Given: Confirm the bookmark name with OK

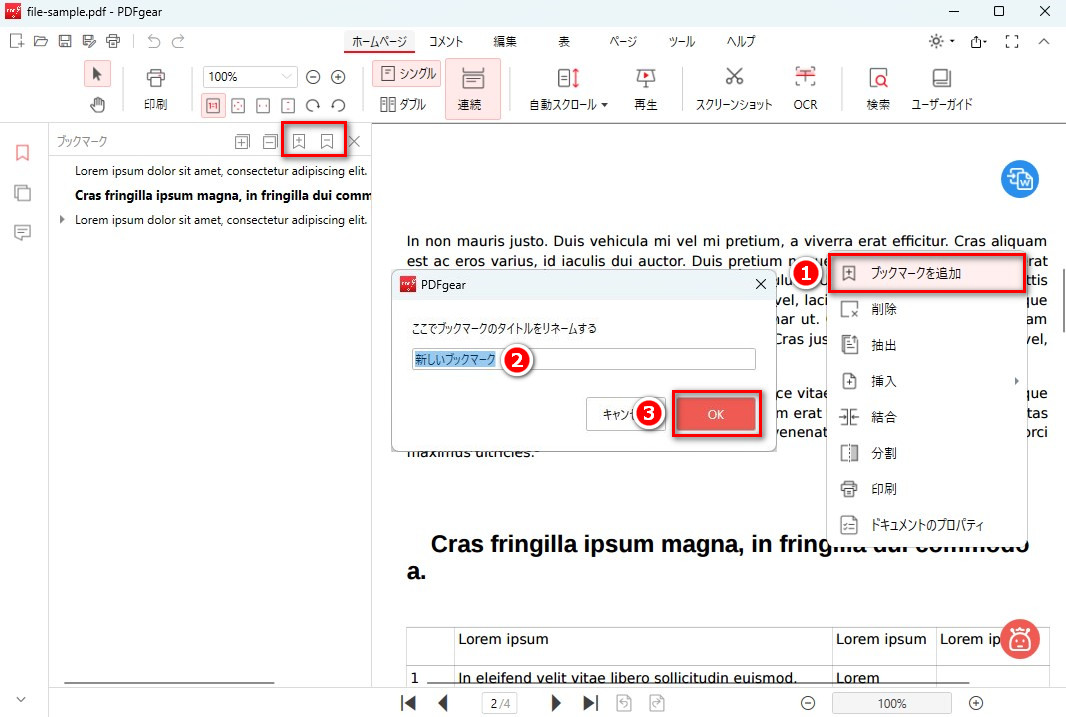Looking at the screenshot, I should [x=716, y=413].
